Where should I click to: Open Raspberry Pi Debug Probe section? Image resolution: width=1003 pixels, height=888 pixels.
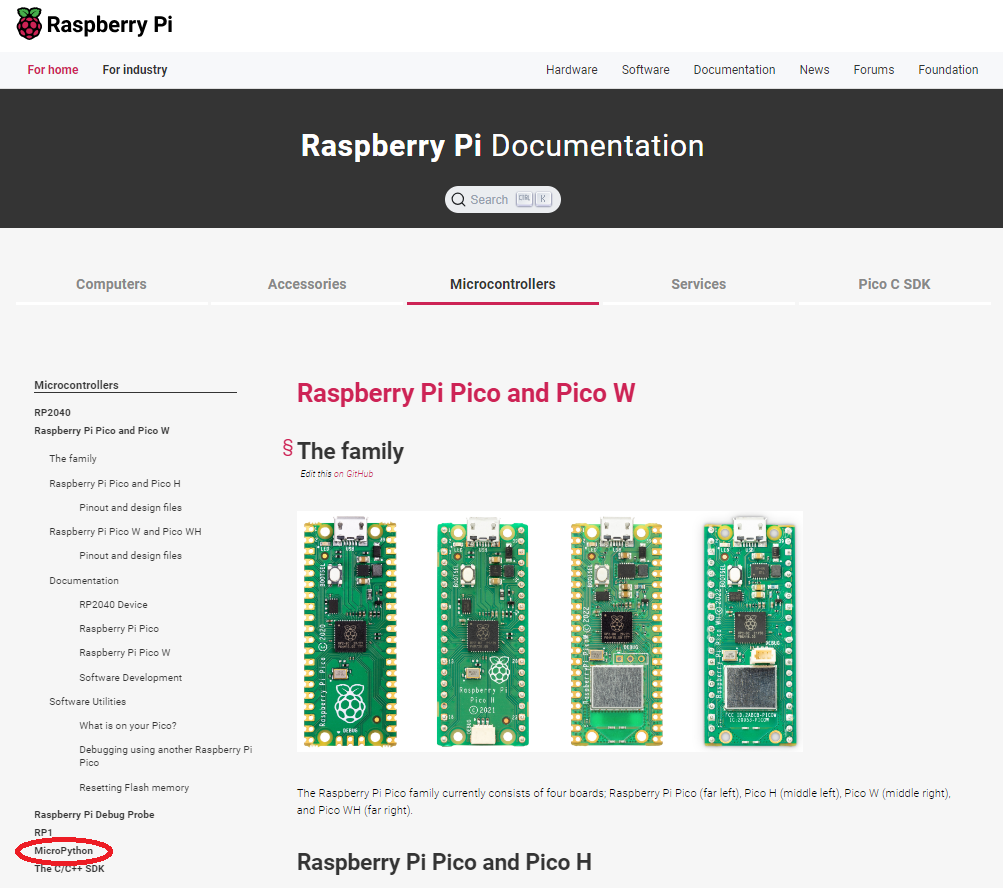[94, 815]
